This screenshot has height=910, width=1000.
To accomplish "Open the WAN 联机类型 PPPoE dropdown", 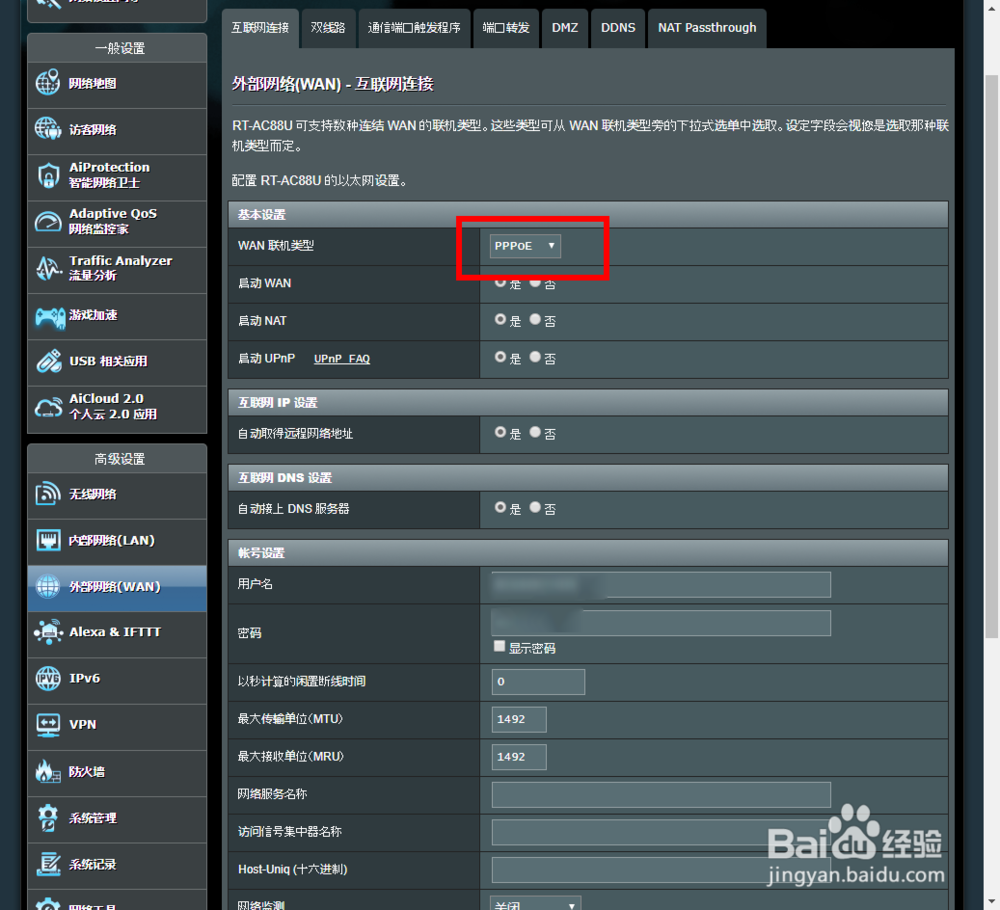I will [x=525, y=246].
